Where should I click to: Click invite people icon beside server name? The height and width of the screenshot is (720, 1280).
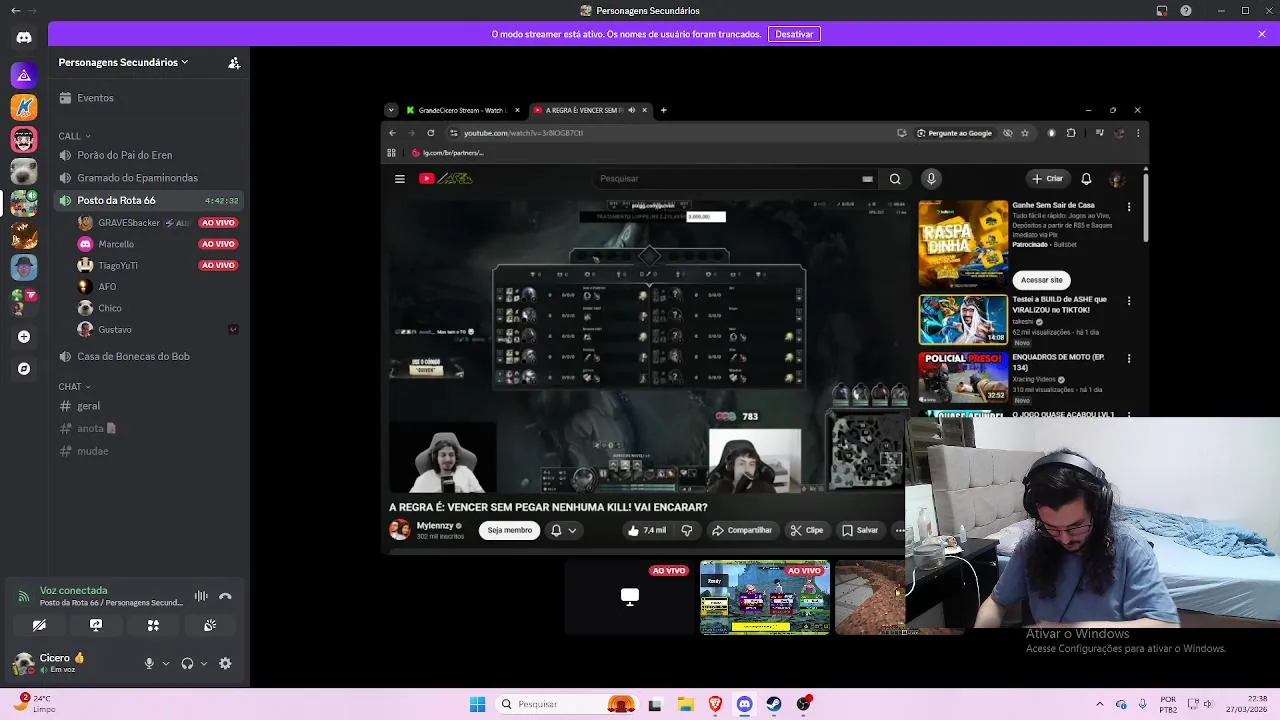(234, 62)
